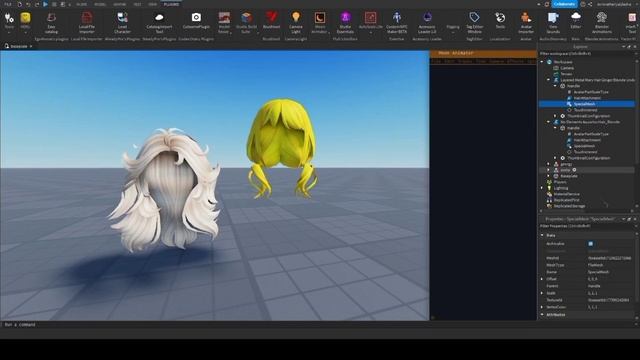Select ReplicatedFirst in Explorer

coord(567,200)
